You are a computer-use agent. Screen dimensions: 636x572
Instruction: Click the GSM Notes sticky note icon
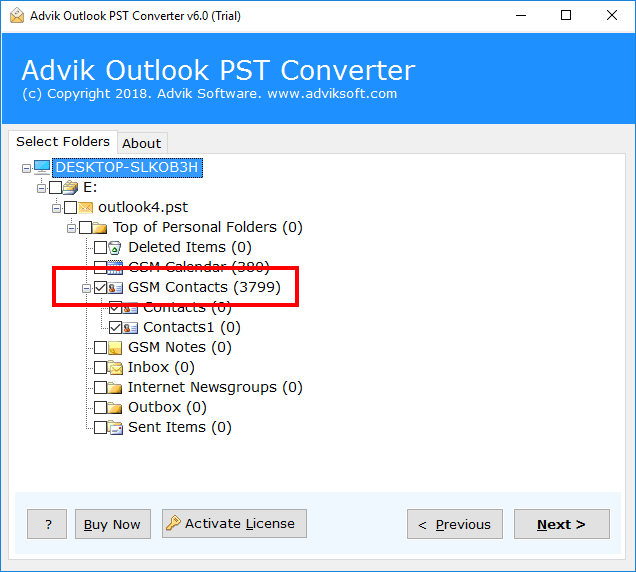coord(115,348)
